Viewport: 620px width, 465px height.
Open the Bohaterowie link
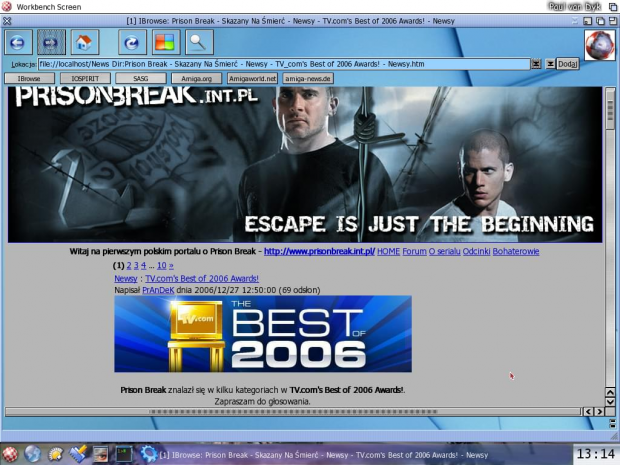pyautogui.click(x=516, y=251)
